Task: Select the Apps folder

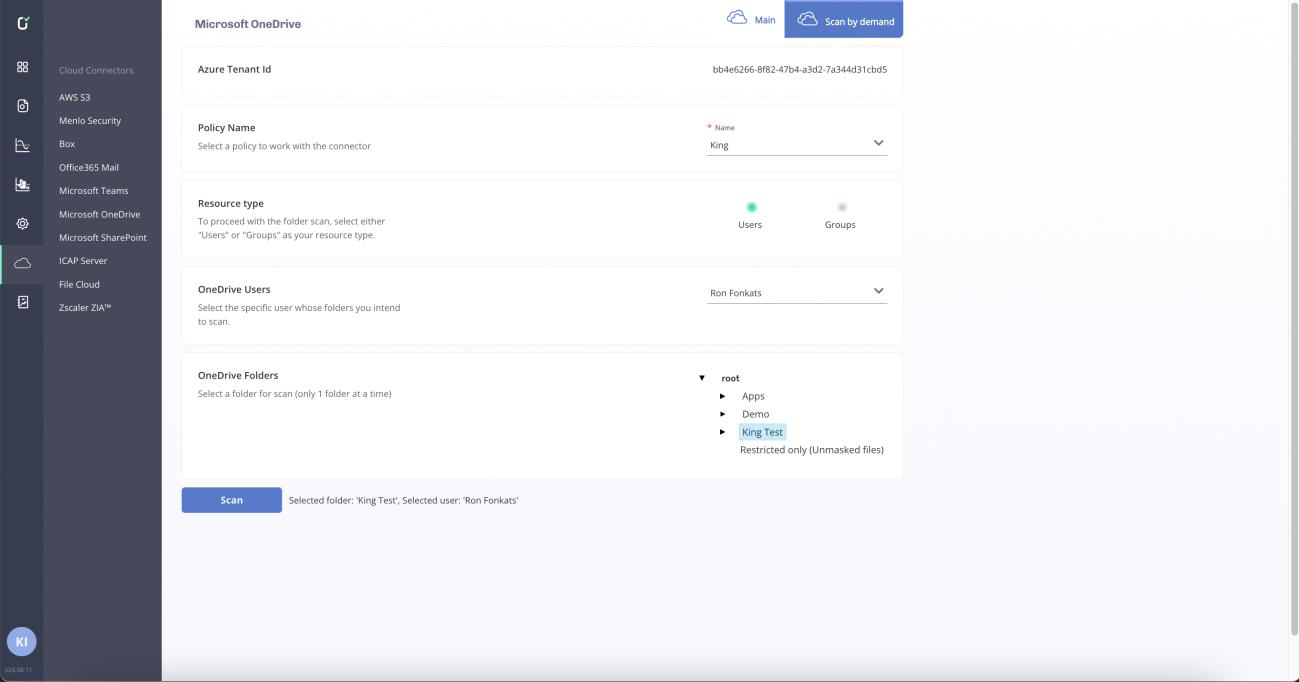Action: 753,396
